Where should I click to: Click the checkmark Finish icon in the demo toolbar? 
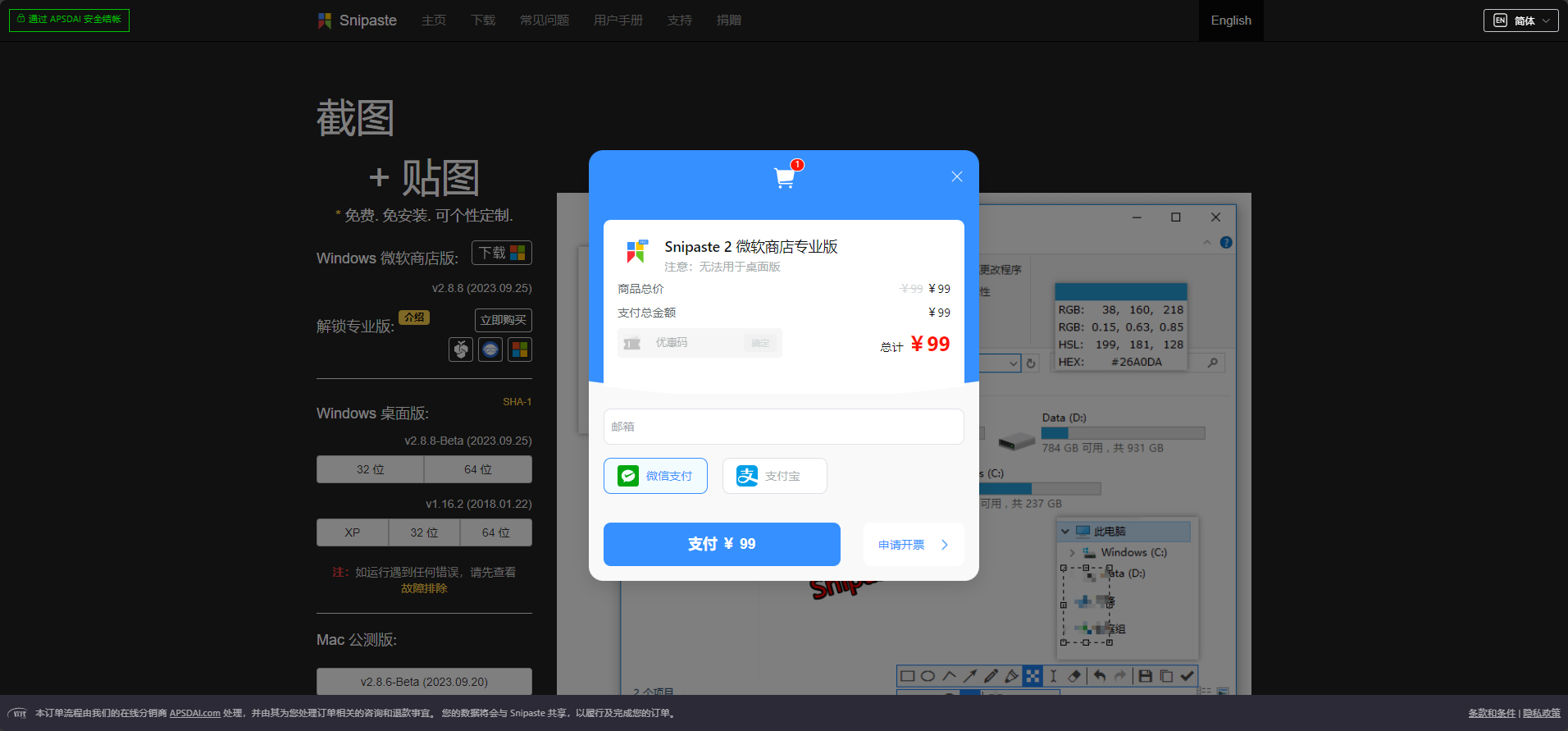coord(1187,676)
